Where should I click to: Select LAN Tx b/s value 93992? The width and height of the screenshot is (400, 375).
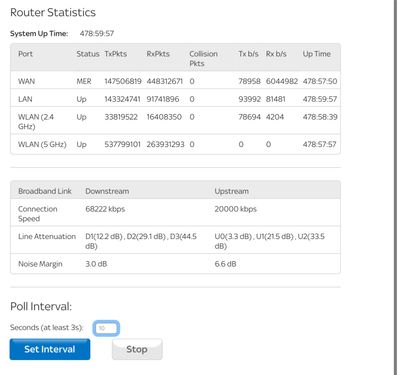pyautogui.click(x=249, y=99)
